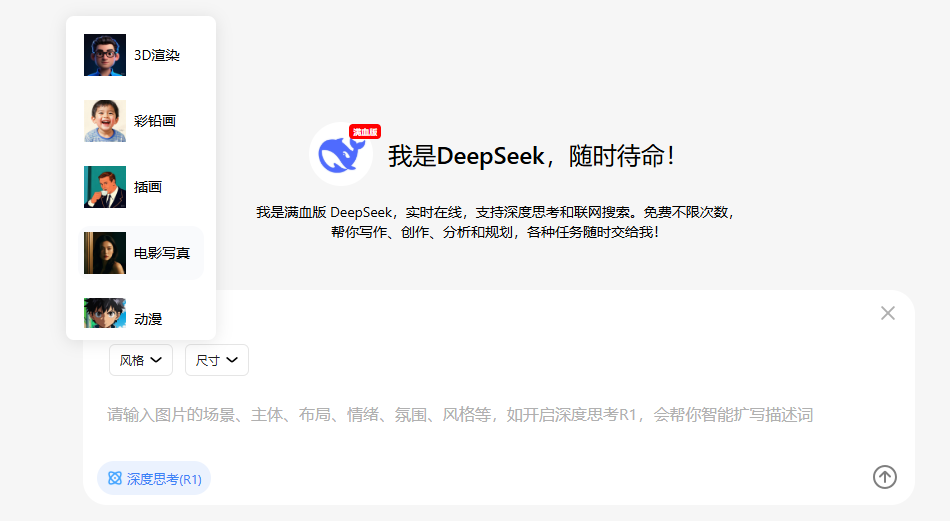The image size is (950, 521).
Task: Click the red 满血版 badge
Action: 365,131
